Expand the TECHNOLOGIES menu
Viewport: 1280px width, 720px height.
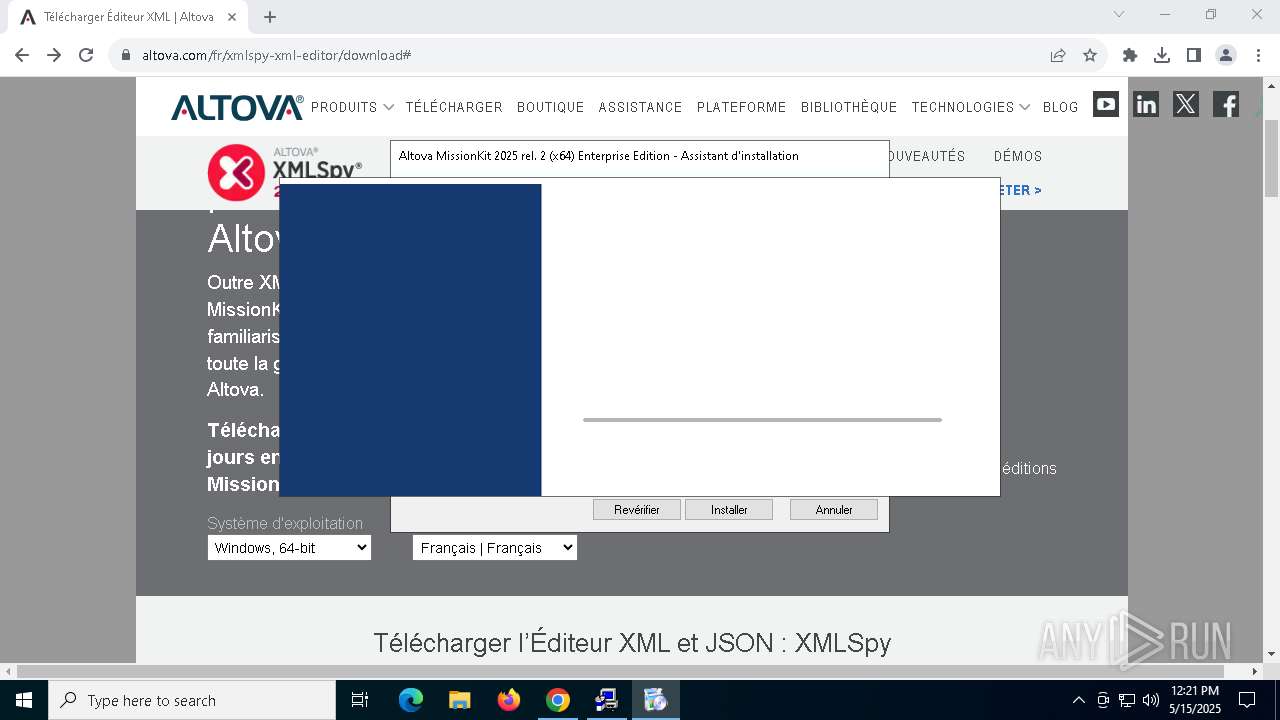pyautogui.click(x=970, y=107)
